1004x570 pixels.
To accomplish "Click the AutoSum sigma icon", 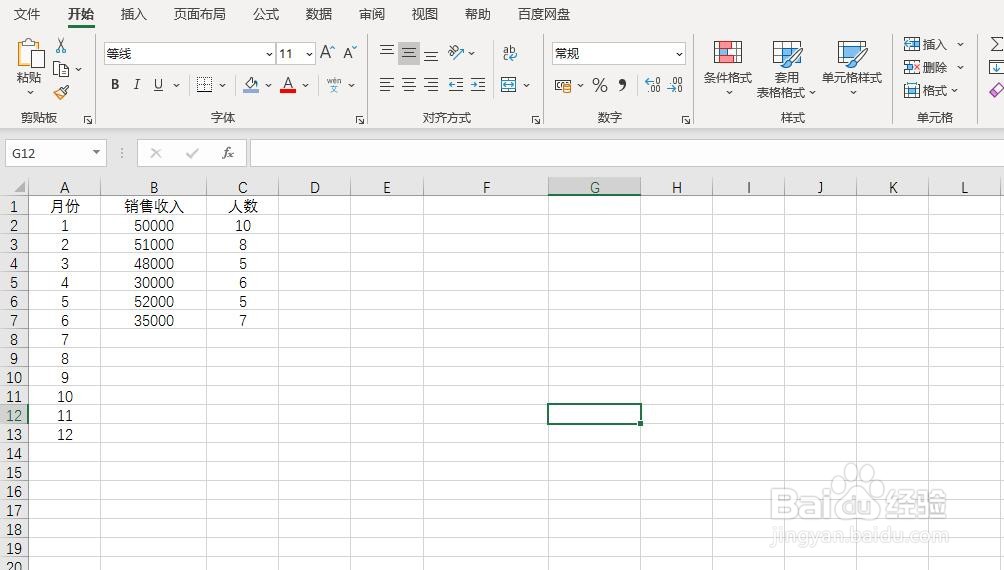I will [x=997, y=44].
